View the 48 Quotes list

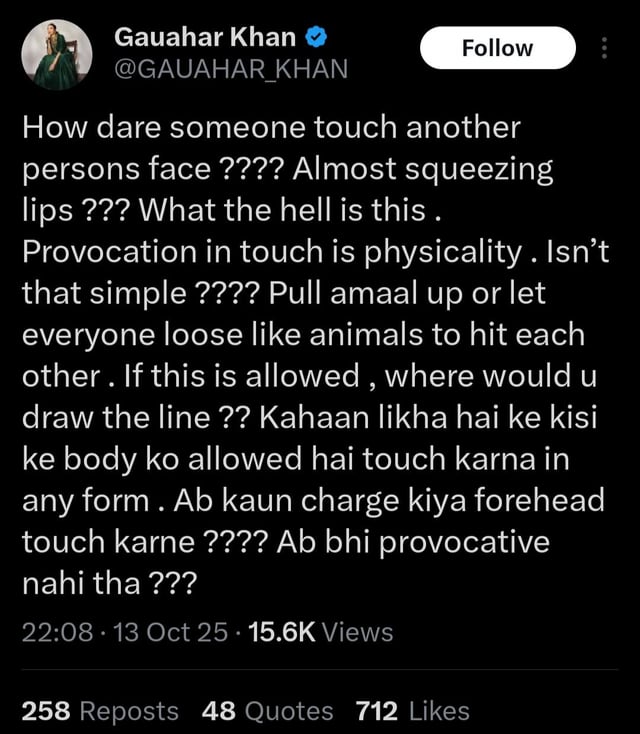tap(267, 711)
